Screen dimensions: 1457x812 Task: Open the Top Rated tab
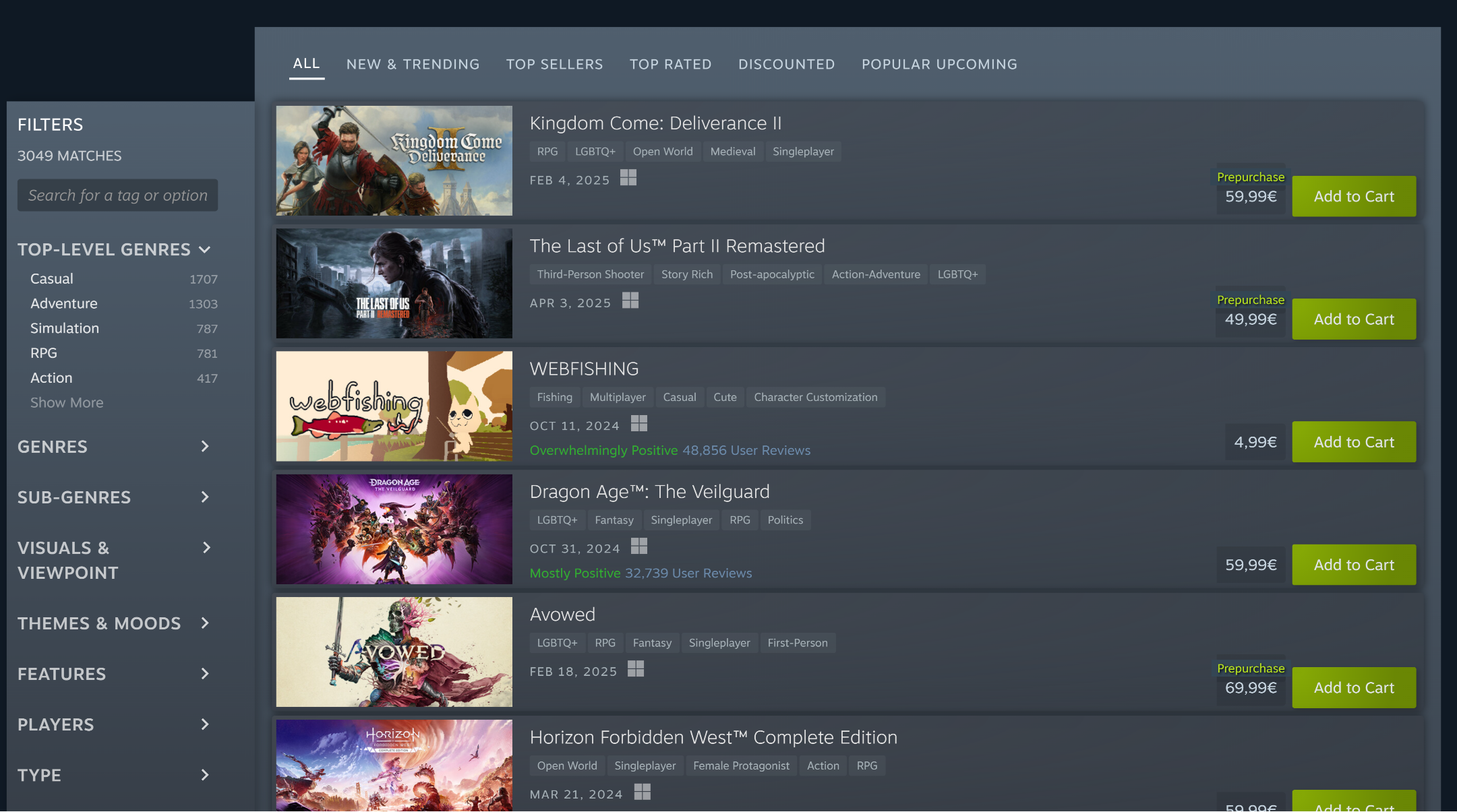coord(670,65)
